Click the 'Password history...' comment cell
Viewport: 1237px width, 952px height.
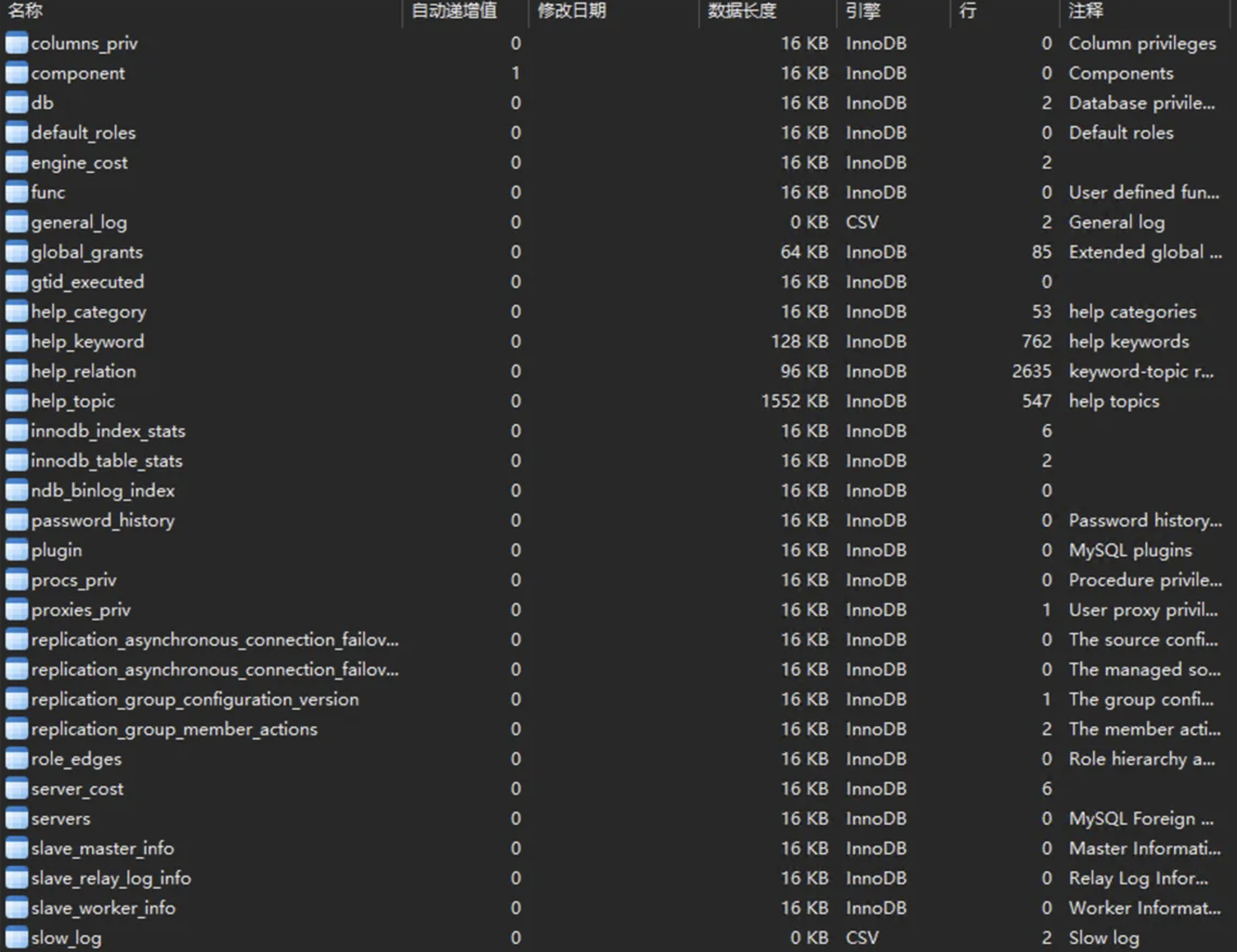[1145, 521]
